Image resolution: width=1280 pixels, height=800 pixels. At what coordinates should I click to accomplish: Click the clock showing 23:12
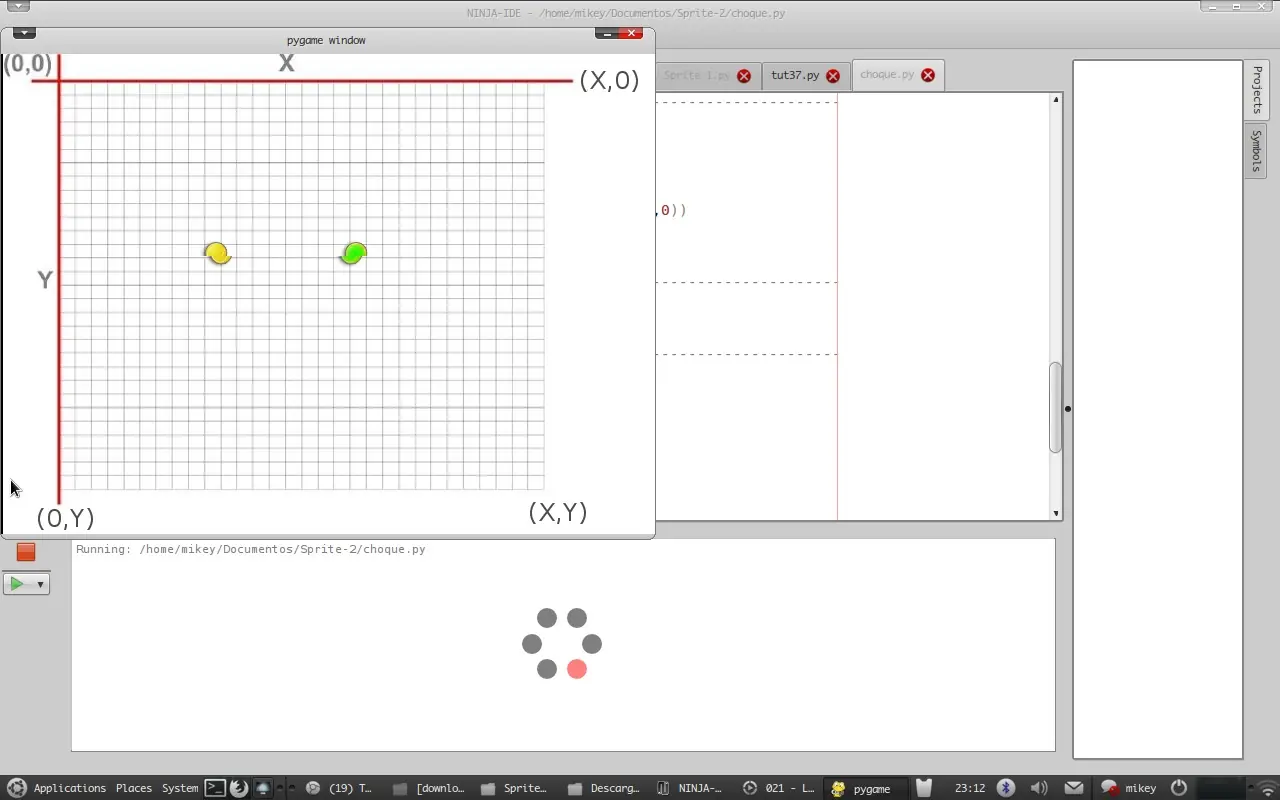pyautogui.click(x=969, y=788)
